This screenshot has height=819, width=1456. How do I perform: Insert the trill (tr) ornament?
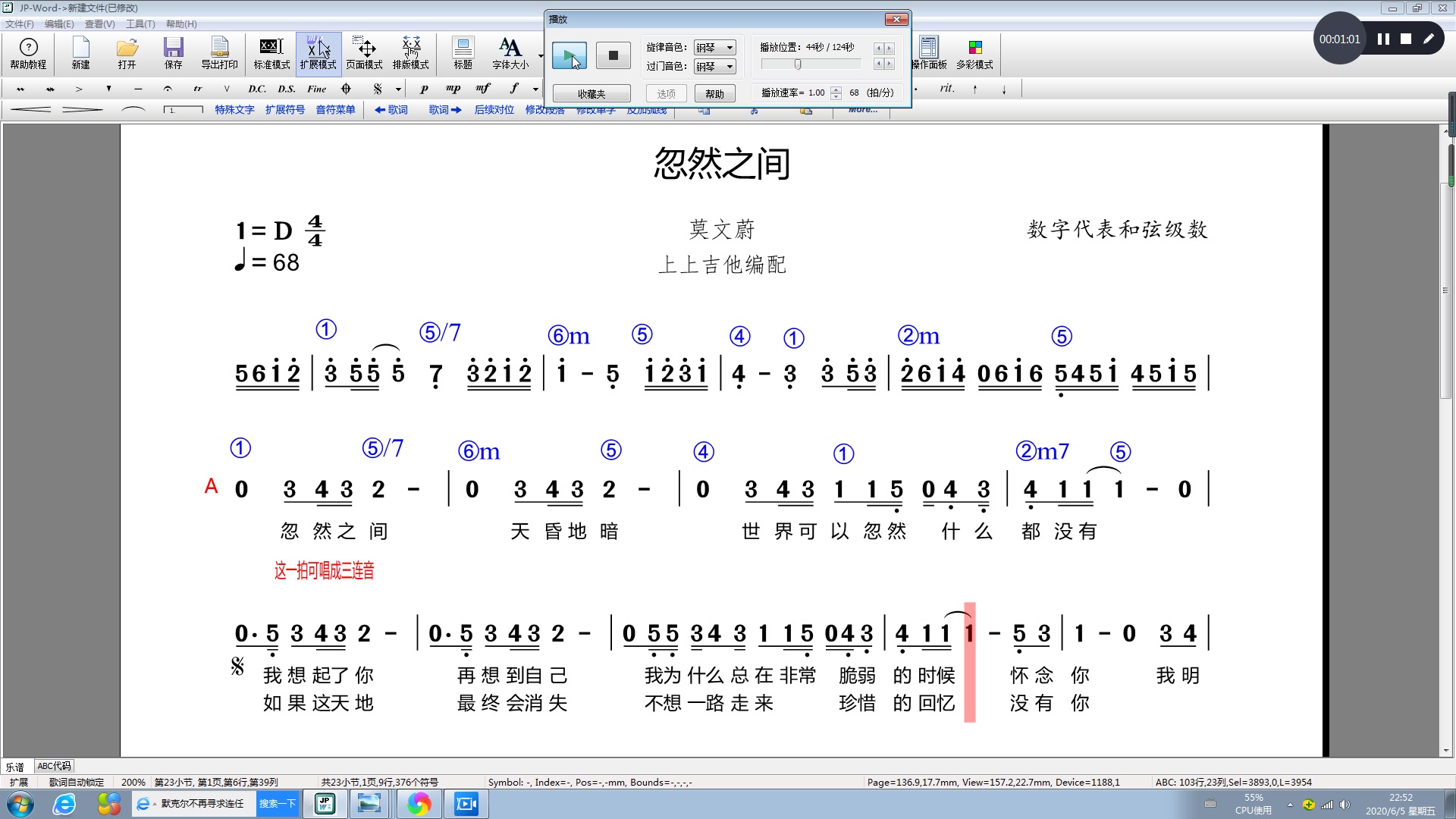(197, 89)
